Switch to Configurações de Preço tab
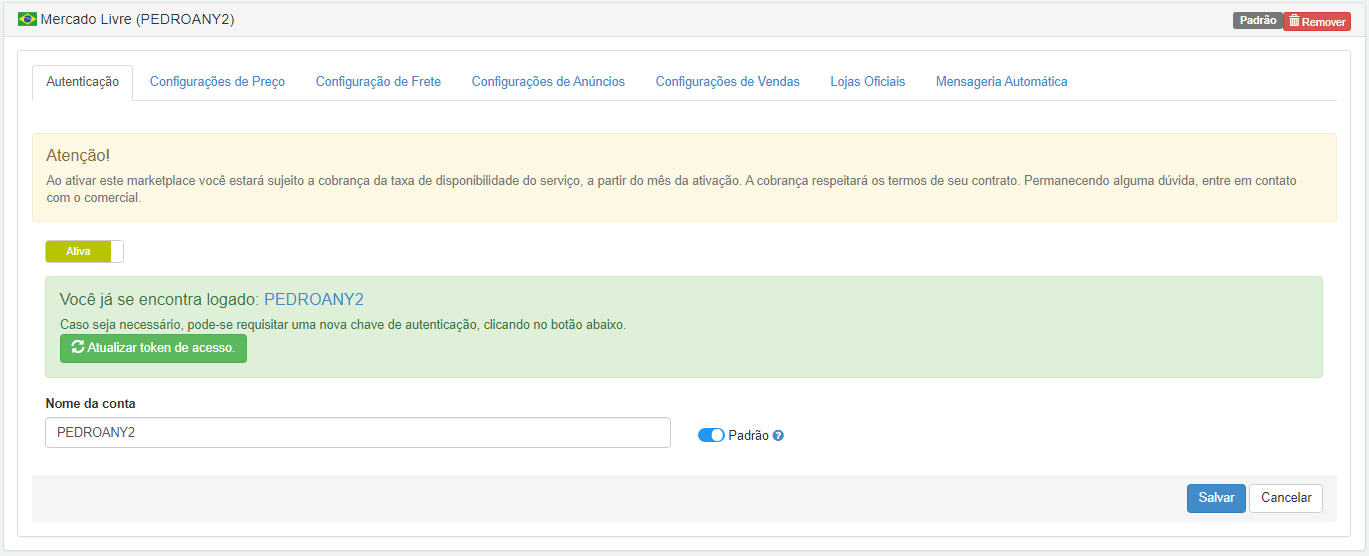The image size is (1369, 556). (x=217, y=82)
